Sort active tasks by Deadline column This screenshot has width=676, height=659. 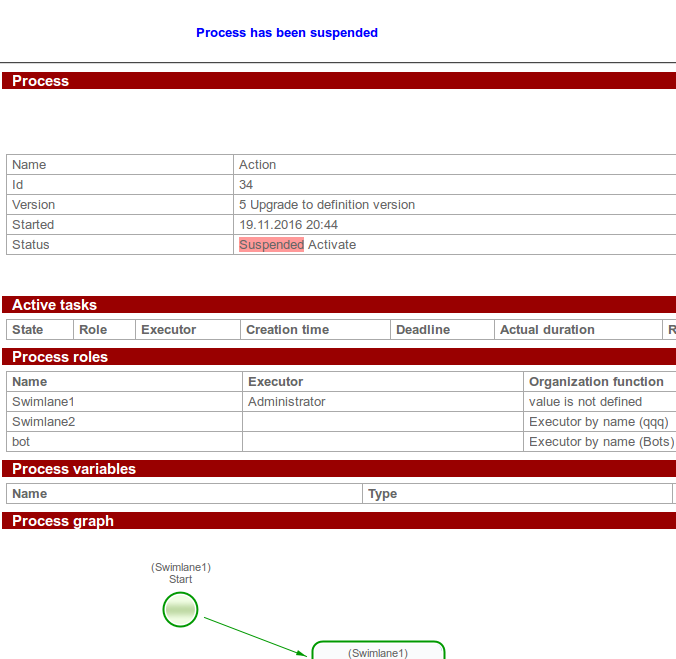click(x=423, y=330)
